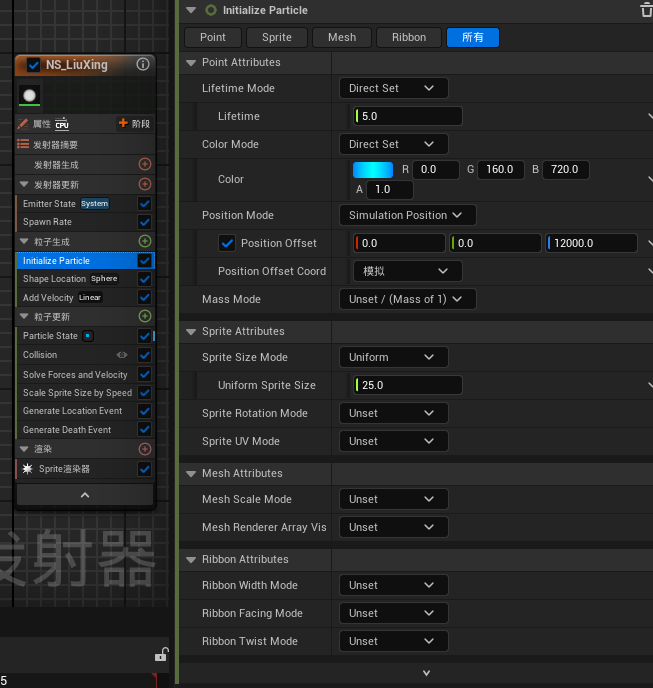The image size is (653, 688).
Task: Delete Initialize Particle with trash icon
Action: click(x=646, y=10)
